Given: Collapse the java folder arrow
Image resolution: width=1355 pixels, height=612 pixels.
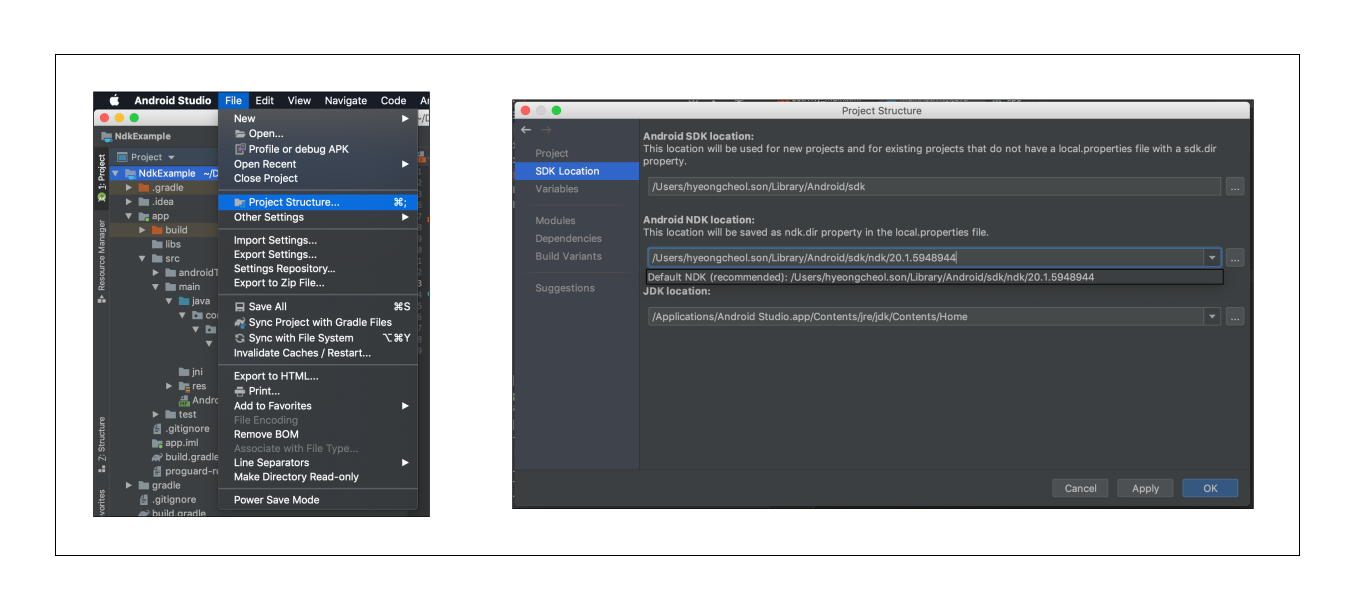Looking at the screenshot, I should click(x=170, y=301).
